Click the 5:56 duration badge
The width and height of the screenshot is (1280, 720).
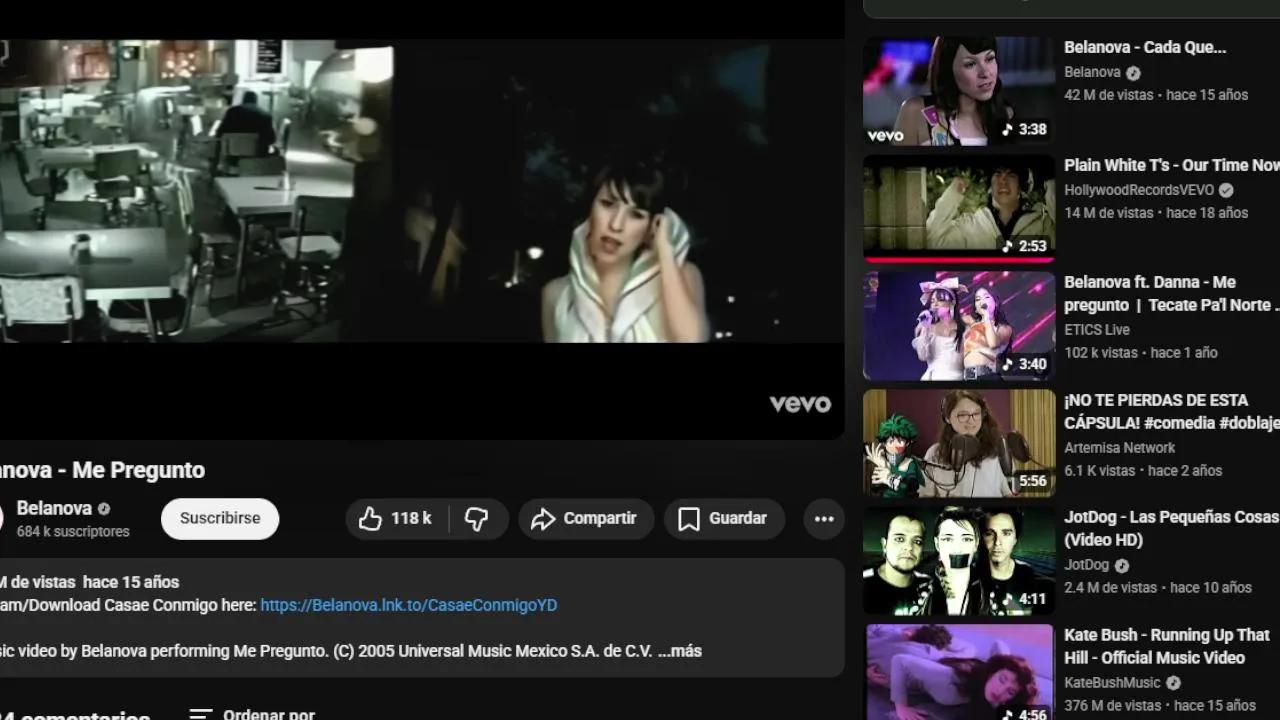1032,481
